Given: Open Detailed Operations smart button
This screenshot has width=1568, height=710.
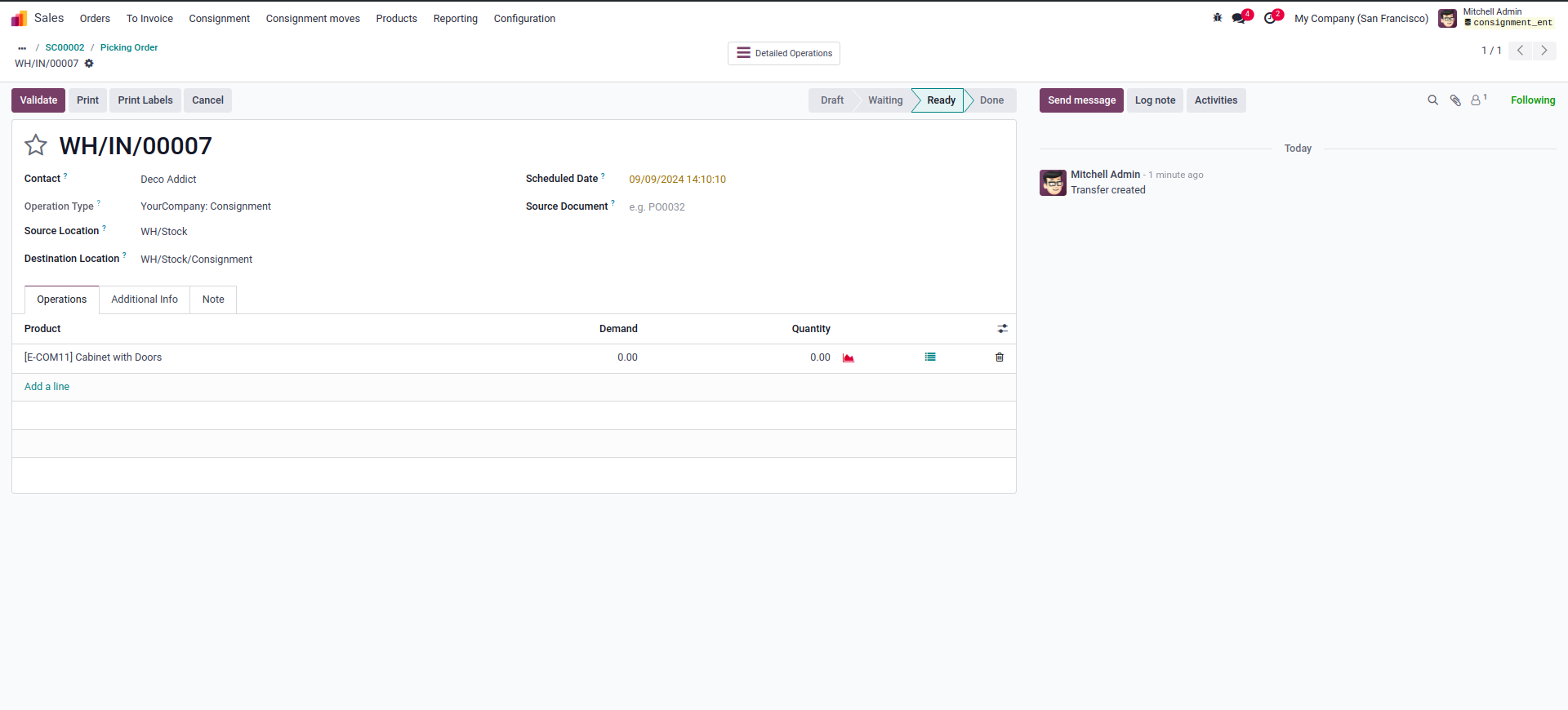Looking at the screenshot, I should click(784, 53).
